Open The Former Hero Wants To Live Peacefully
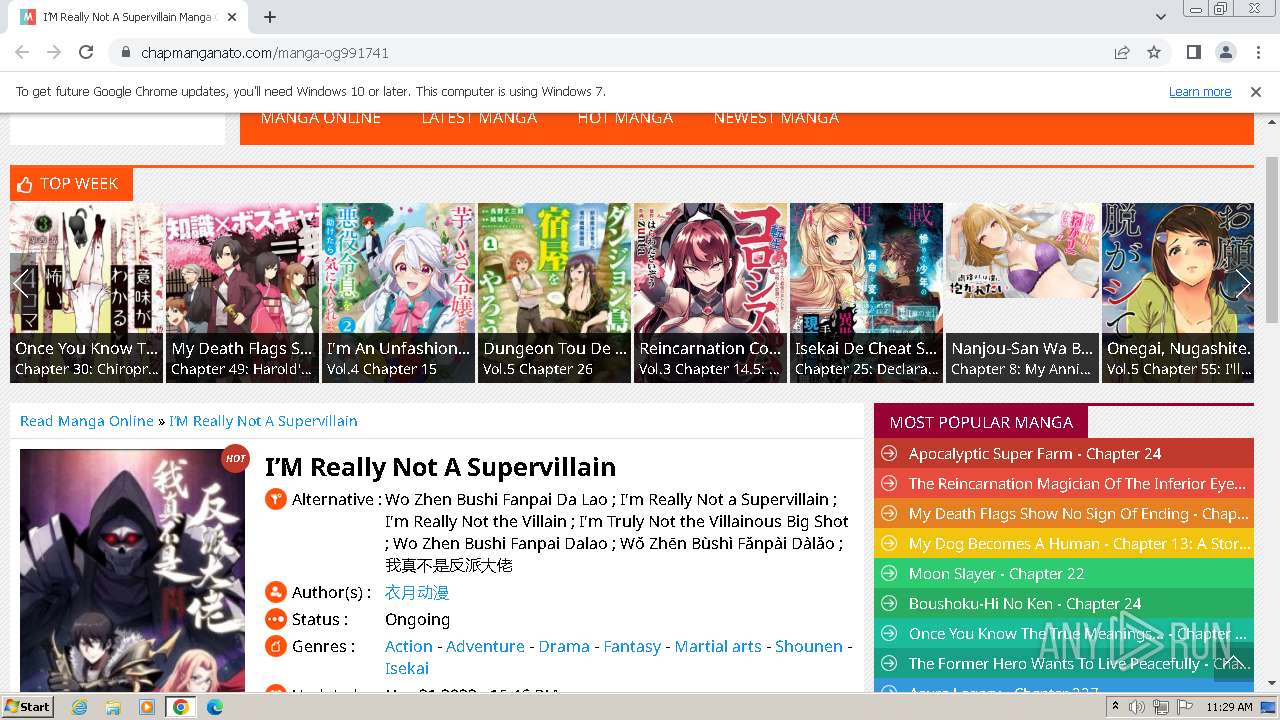The height and width of the screenshot is (720, 1280). coord(1079,664)
